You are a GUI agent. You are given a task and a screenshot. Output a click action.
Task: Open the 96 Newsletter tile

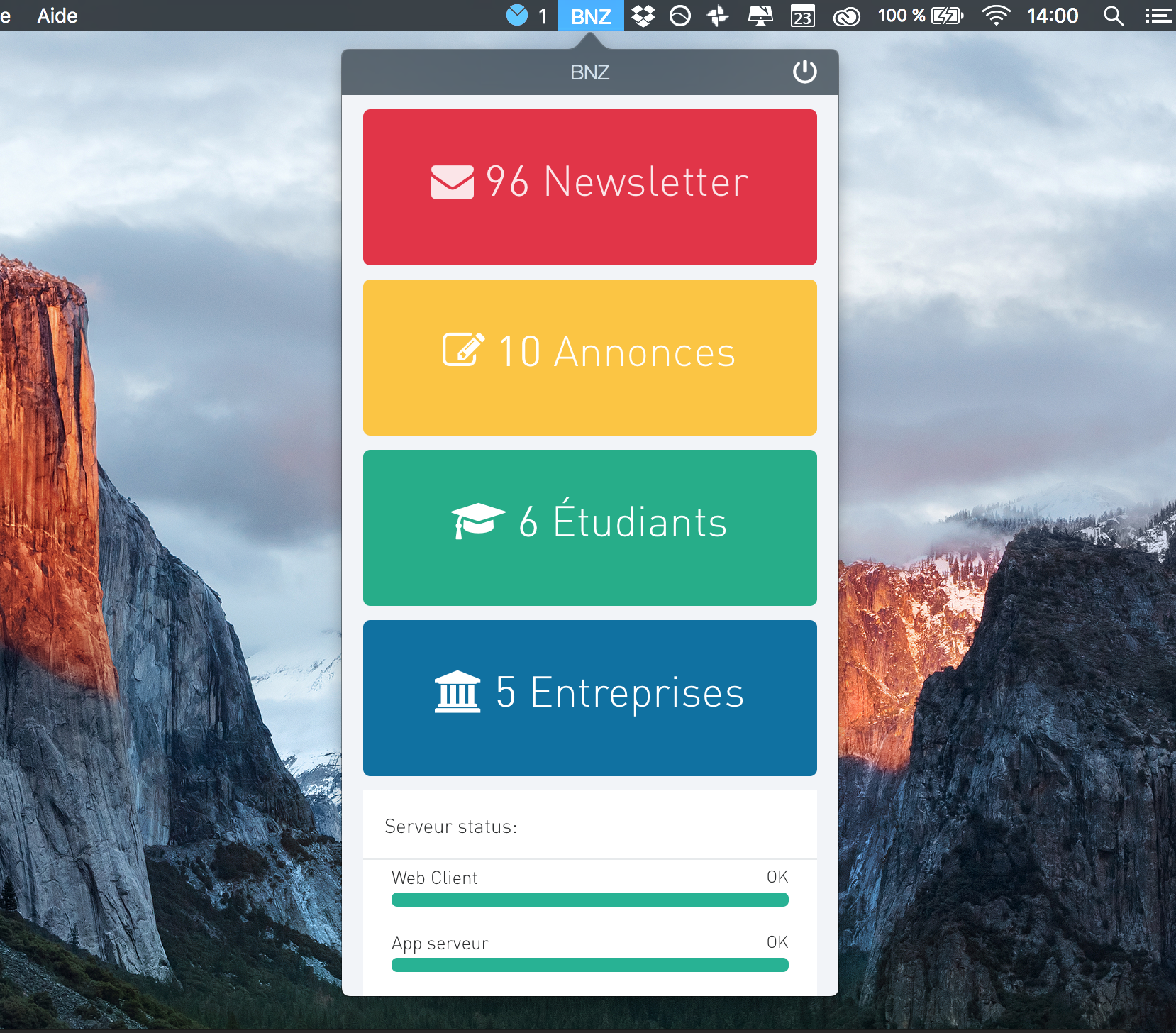[589, 187]
